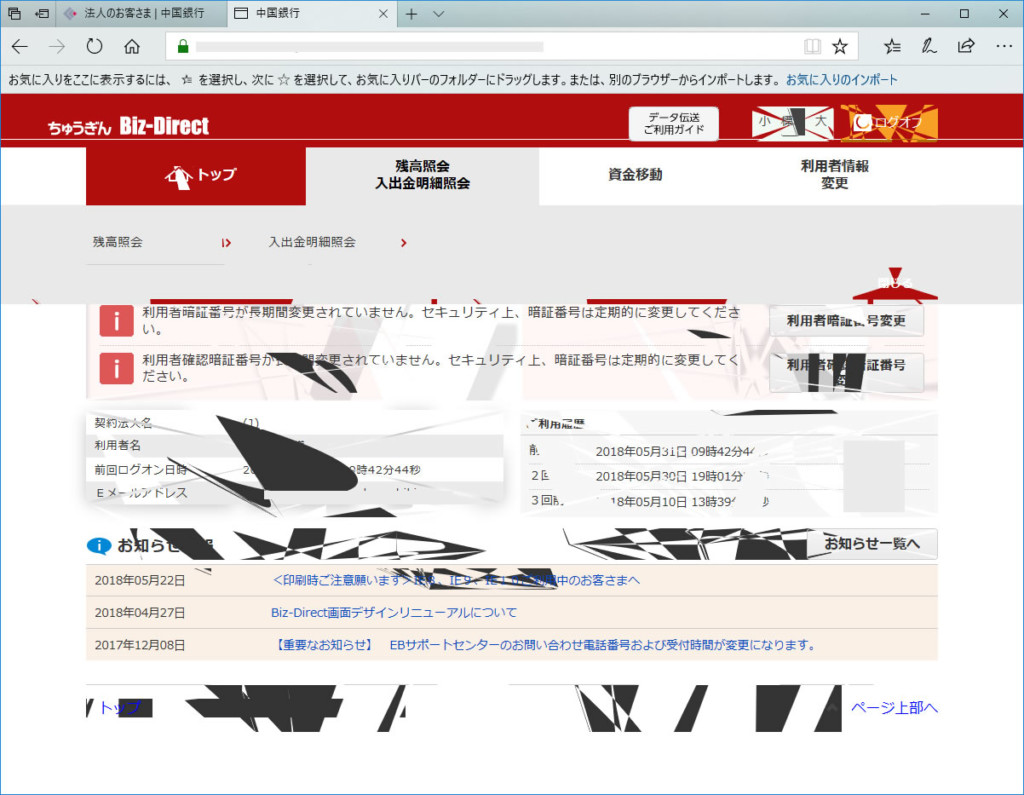Open 印刷時ご注意願います notice link
Image resolution: width=1024 pixels, height=795 pixels.
[456, 580]
